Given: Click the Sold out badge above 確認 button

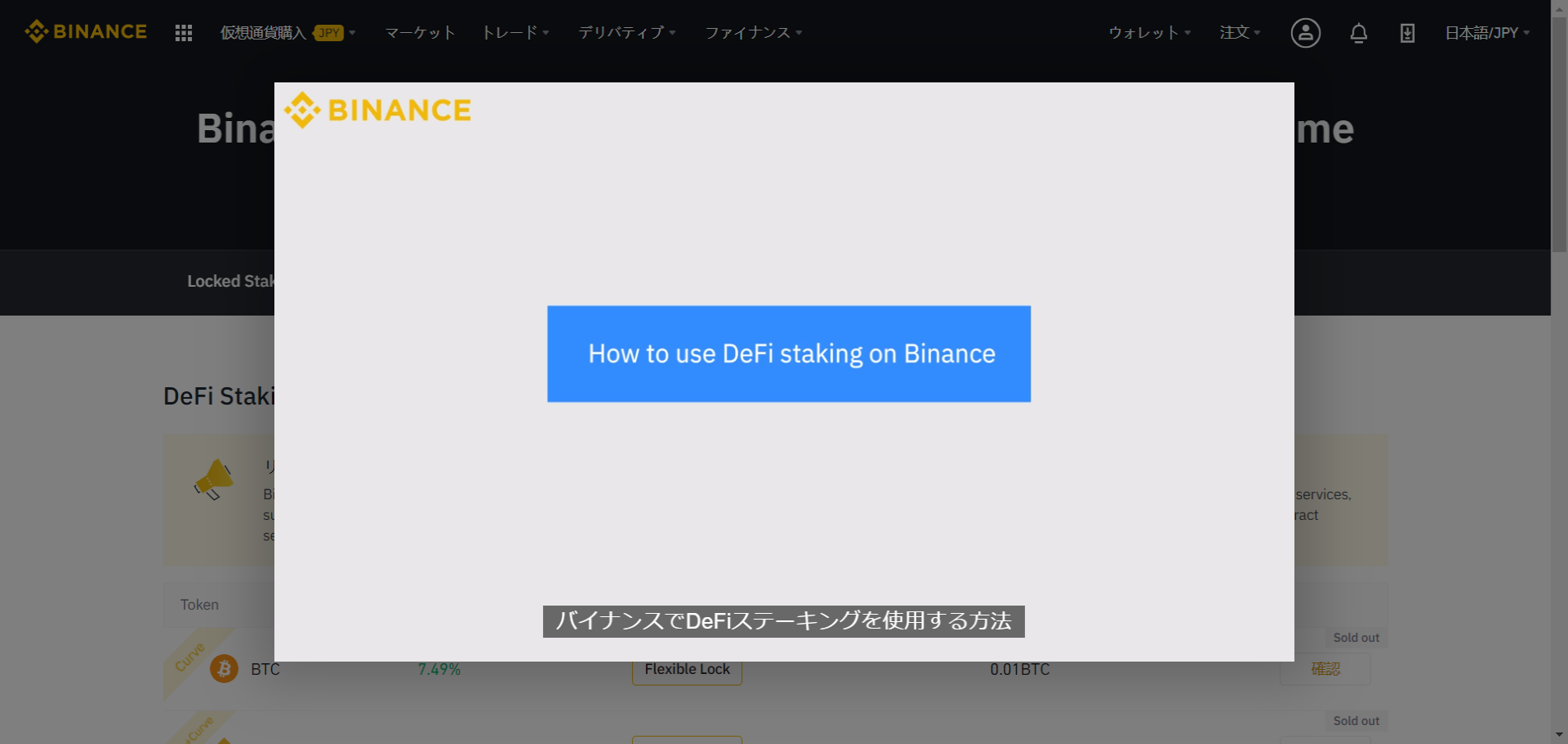Looking at the screenshot, I should [x=1356, y=638].
